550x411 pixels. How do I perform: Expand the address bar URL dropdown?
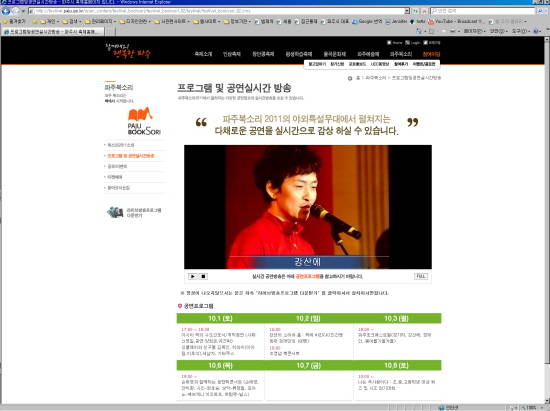(407, 11)
